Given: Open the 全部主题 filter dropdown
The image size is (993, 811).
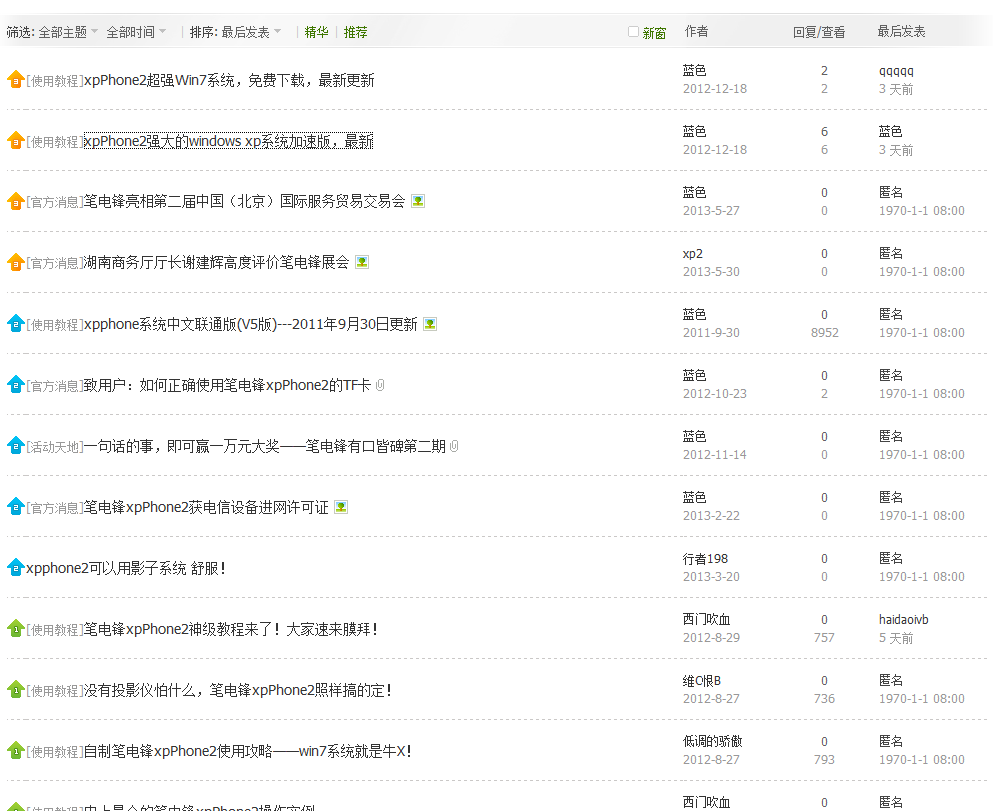Looking at the screenshot, I should (68, 32).
